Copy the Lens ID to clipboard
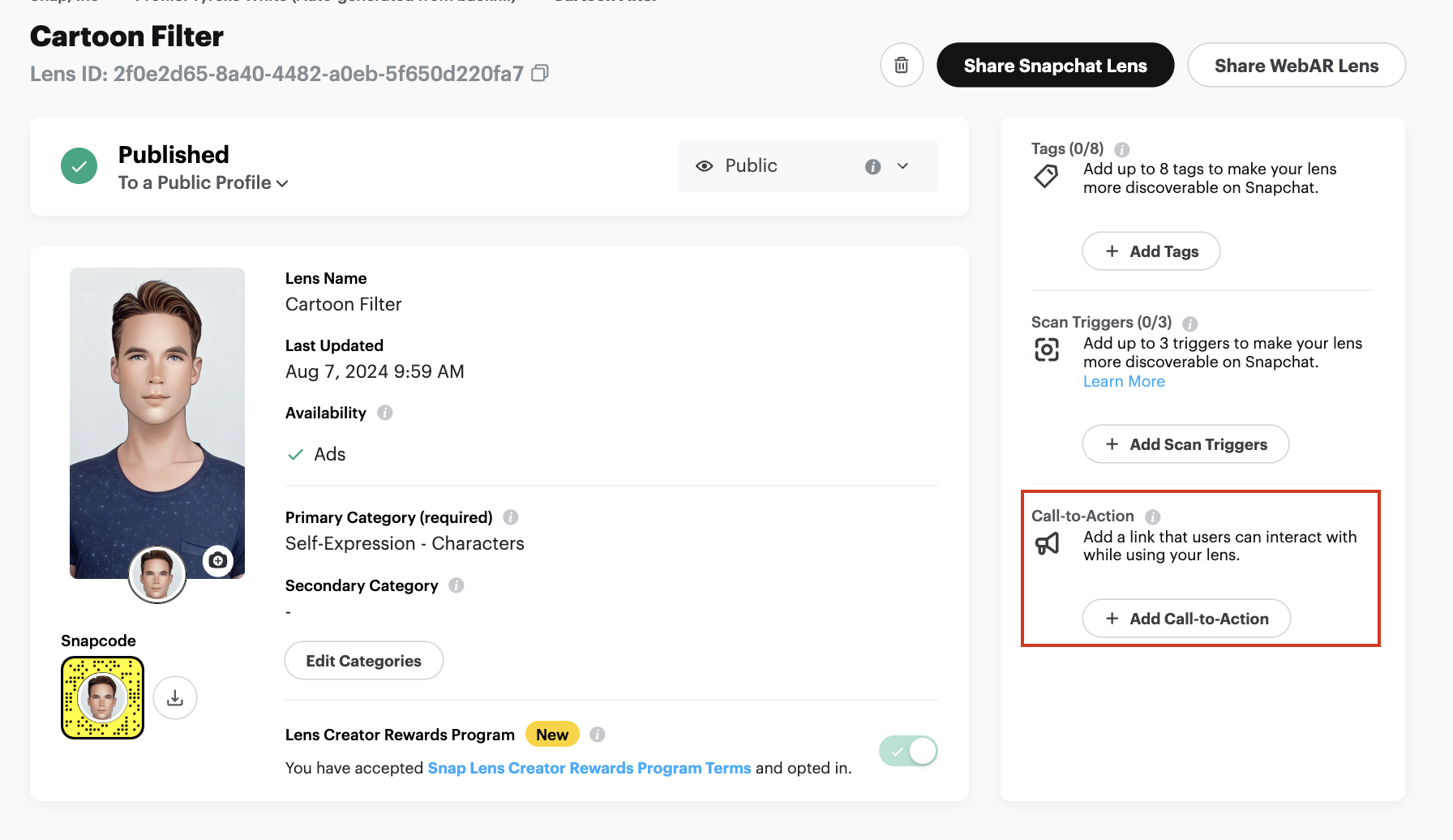The height and width of the screenshot is (840, 1453). point(540,74)
